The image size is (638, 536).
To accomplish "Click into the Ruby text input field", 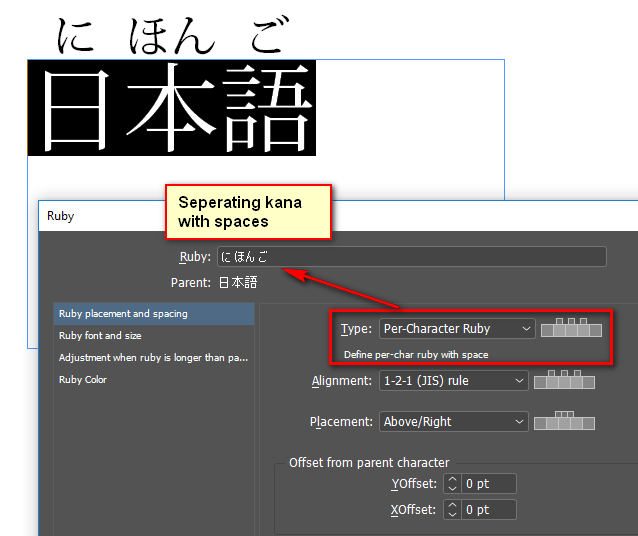I will coord(410,257).
